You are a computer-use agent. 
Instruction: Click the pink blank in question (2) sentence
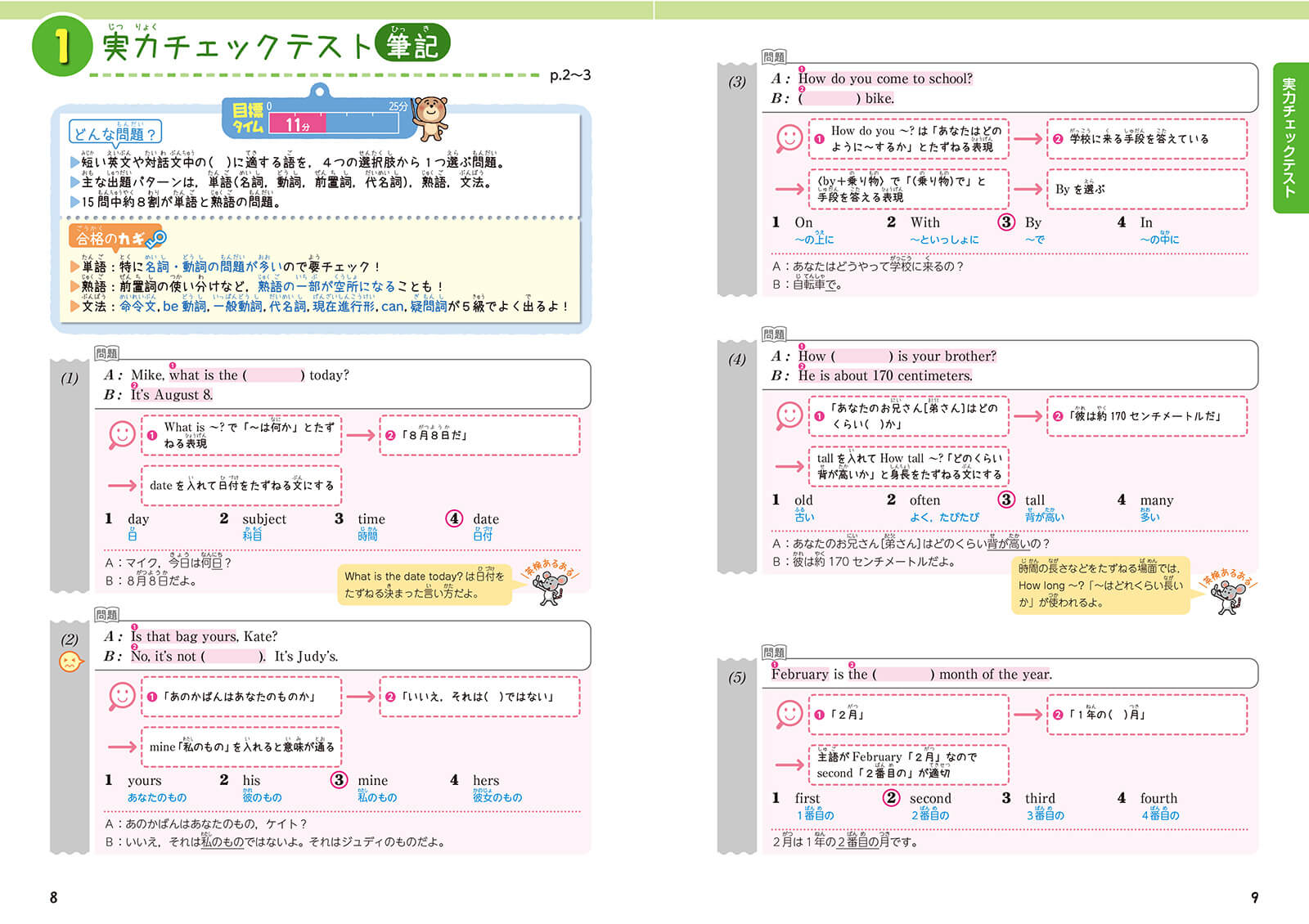pos(232,656)
